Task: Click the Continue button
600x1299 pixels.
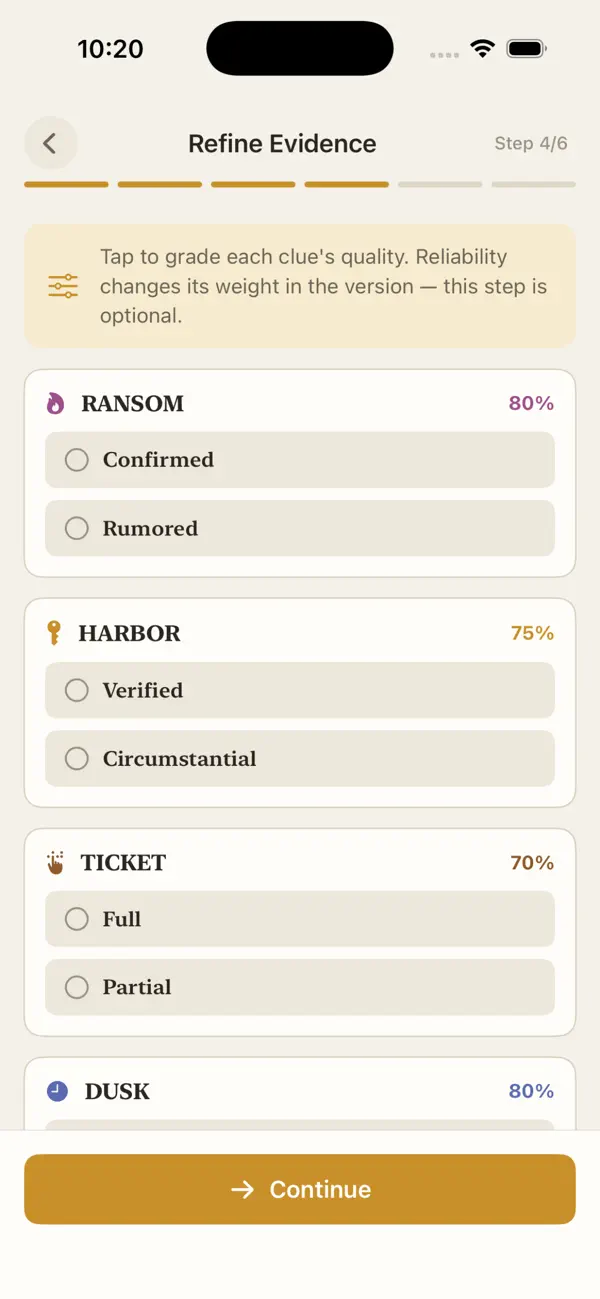Action: click(300, 1189)
